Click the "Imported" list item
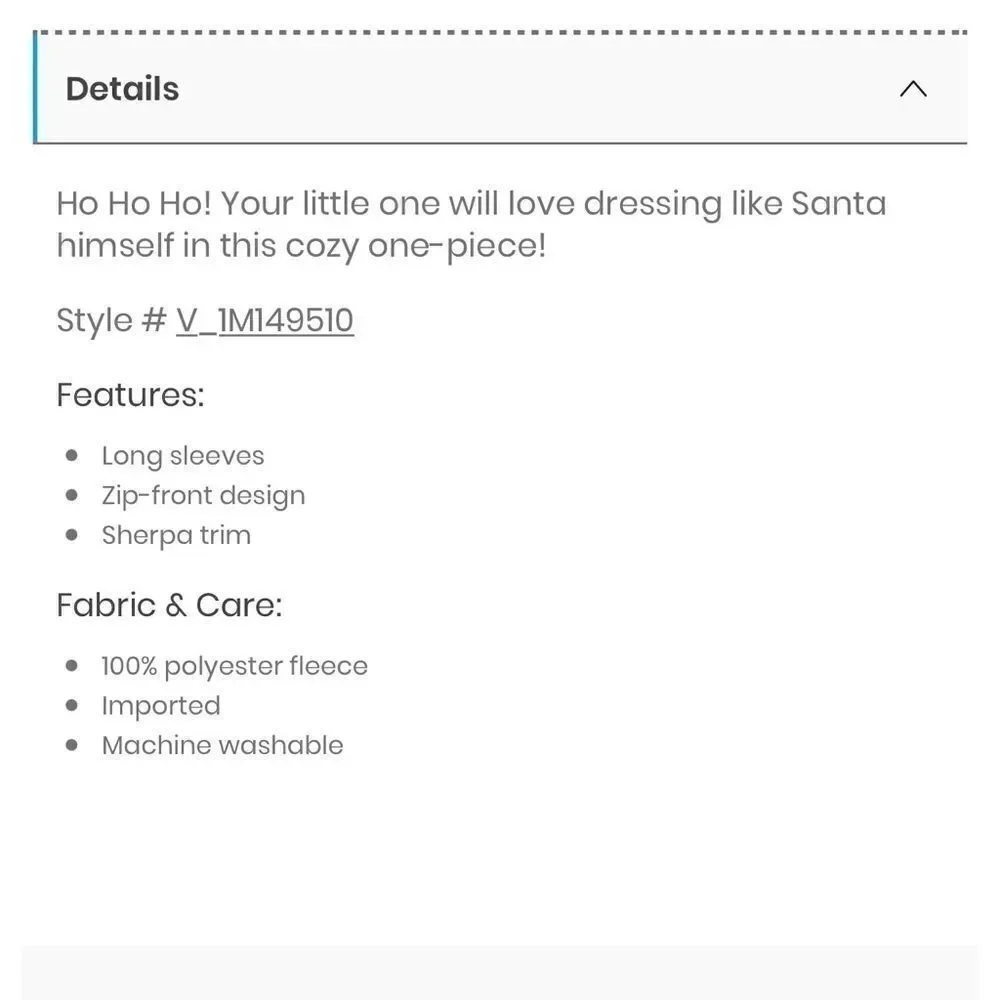Screen dimensions: 1000x1000 pyautogui.click(x=161, y=705)
